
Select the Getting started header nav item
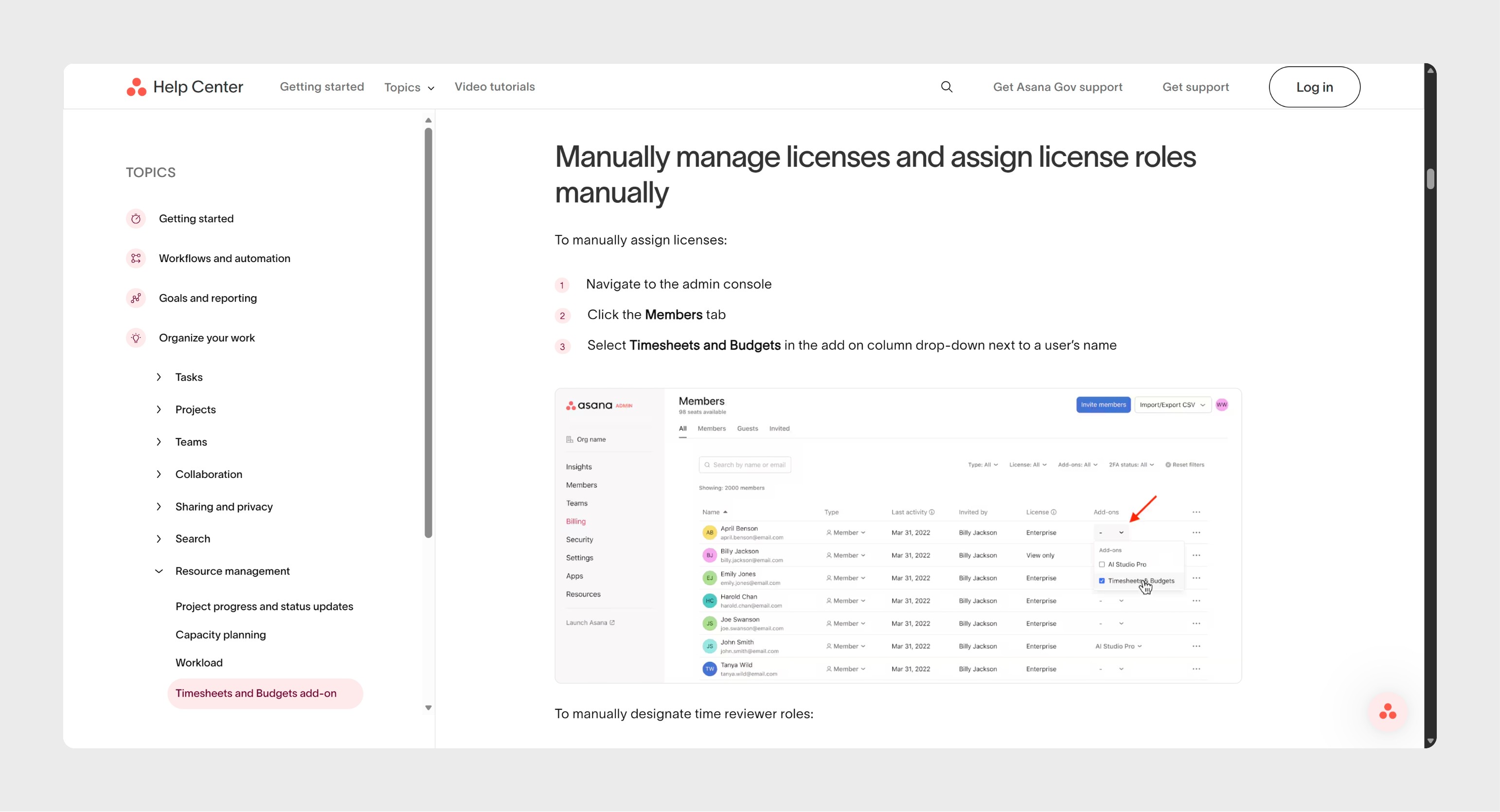point(321,87)
